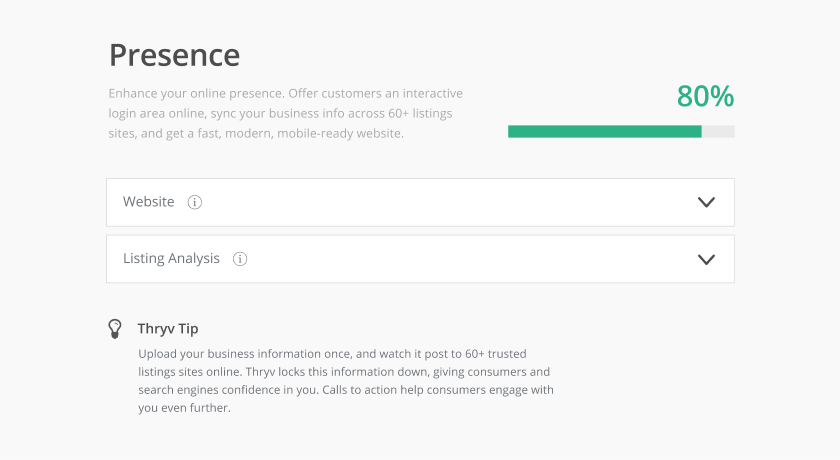Click the green filled part of progress bar
This screenshot has height=460, width=840.
click(605, 131)
